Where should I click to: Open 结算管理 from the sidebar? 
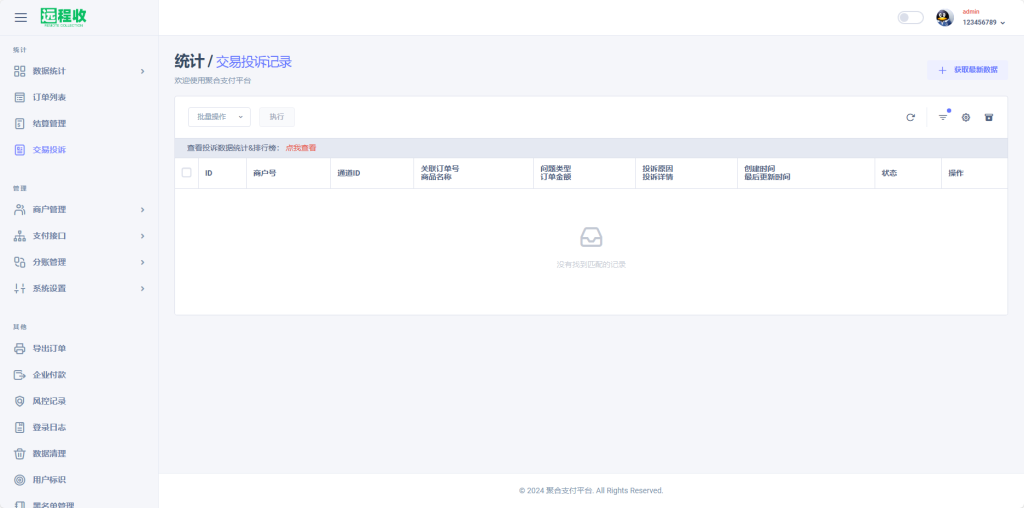click(x=50, y=123)
